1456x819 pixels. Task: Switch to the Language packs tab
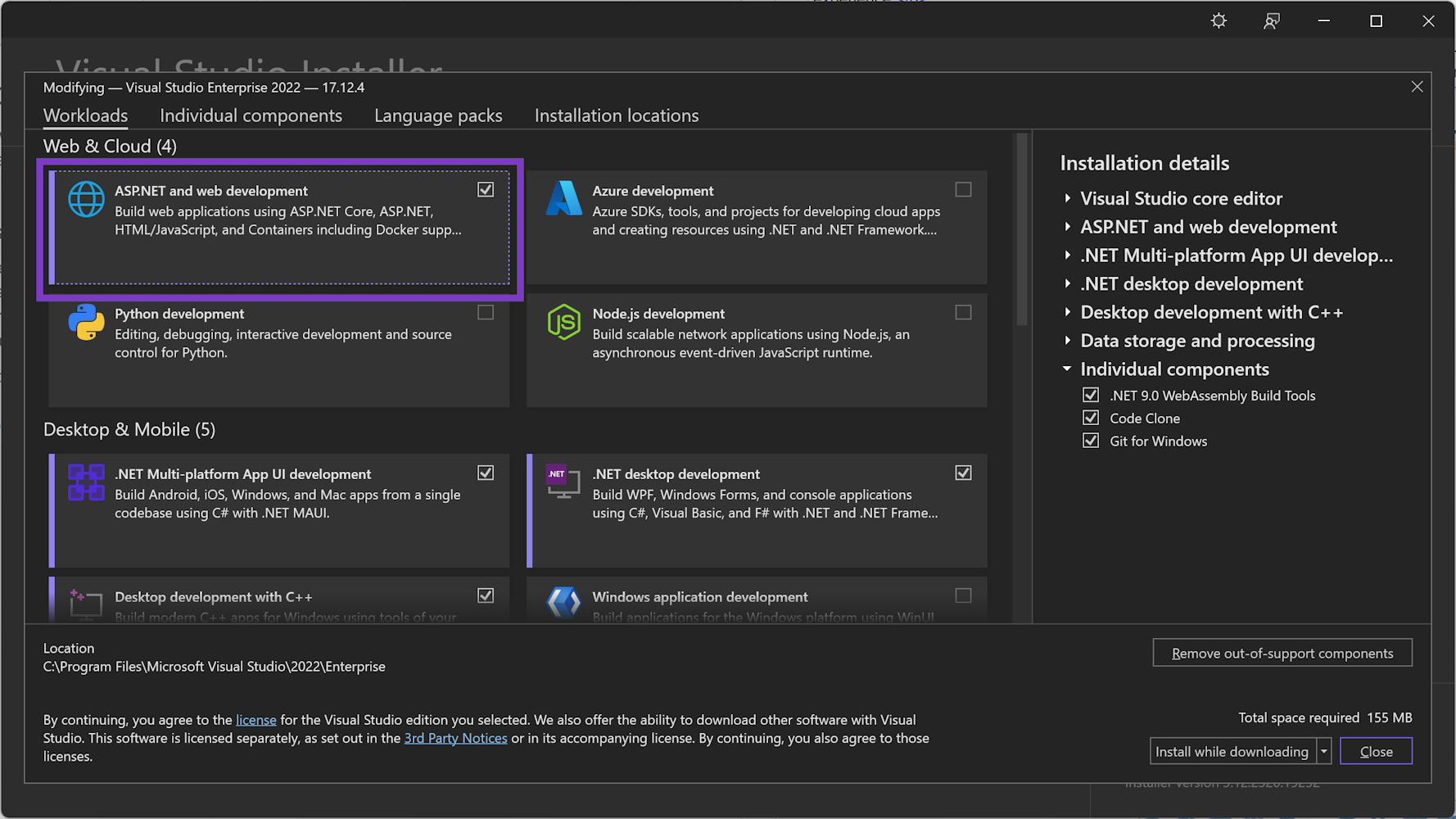click(438, 115)
